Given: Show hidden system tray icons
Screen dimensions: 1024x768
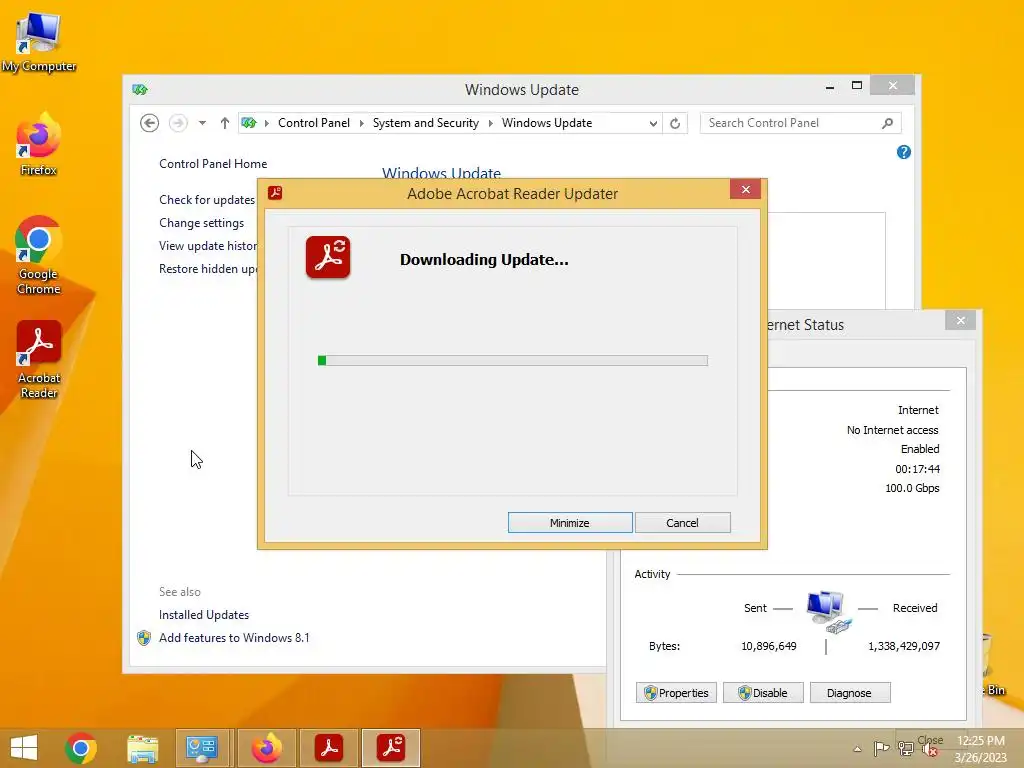Looking at the screenshot, I should [x=857, y=749].
